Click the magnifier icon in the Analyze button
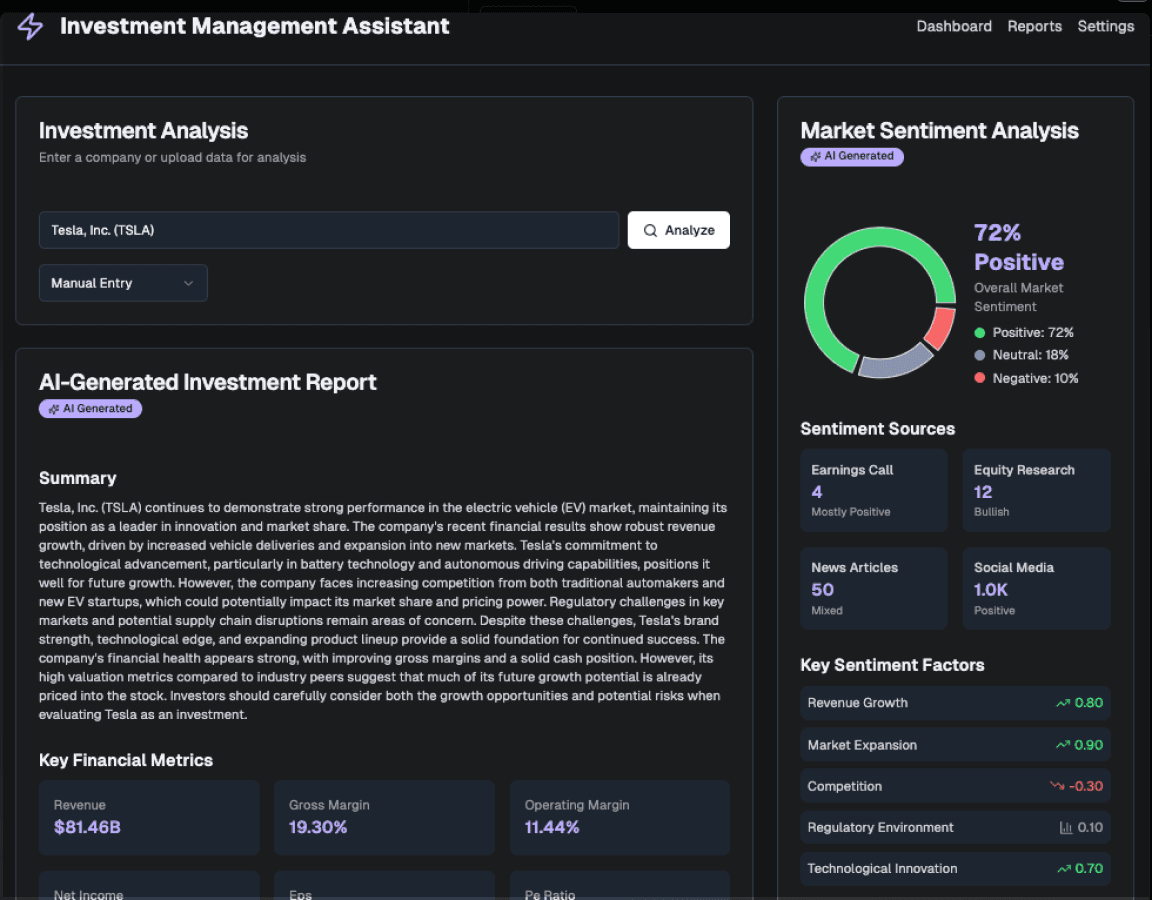The height and width of the screenshot is (900, 1152). click(x=650, y=230)
